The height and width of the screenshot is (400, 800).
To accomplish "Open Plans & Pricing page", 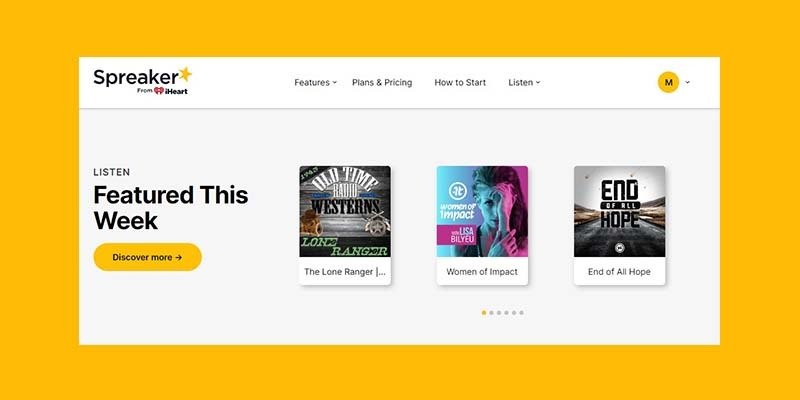I will click(382, 83).
